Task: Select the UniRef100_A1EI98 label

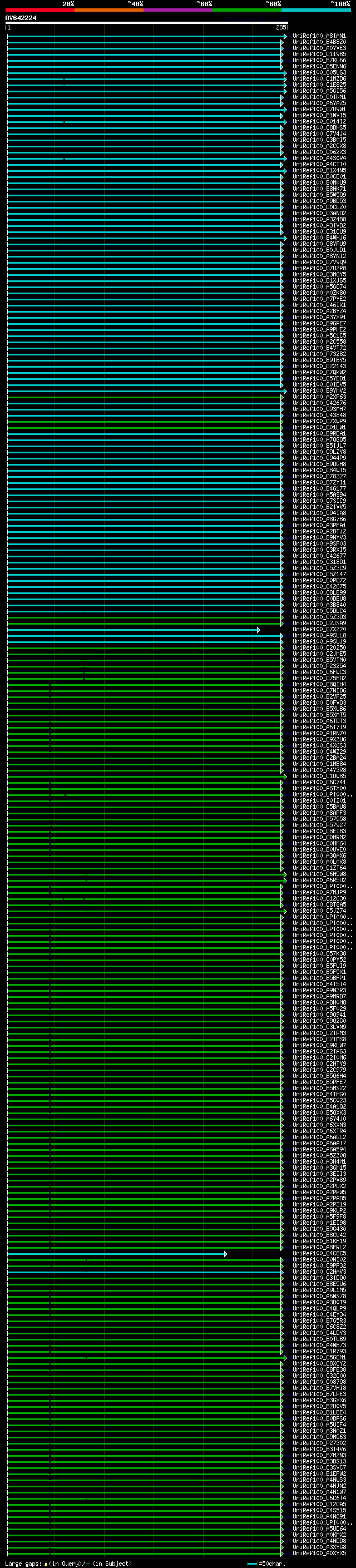Action: click(319, 1223)
